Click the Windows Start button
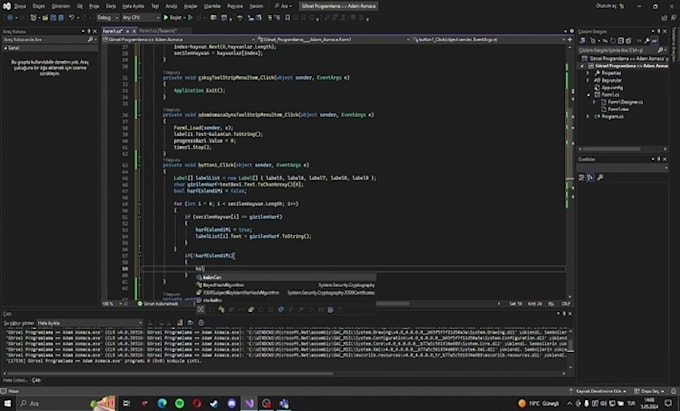The height and width of the screenshot is (411, 680). click(x=7, y=403)
